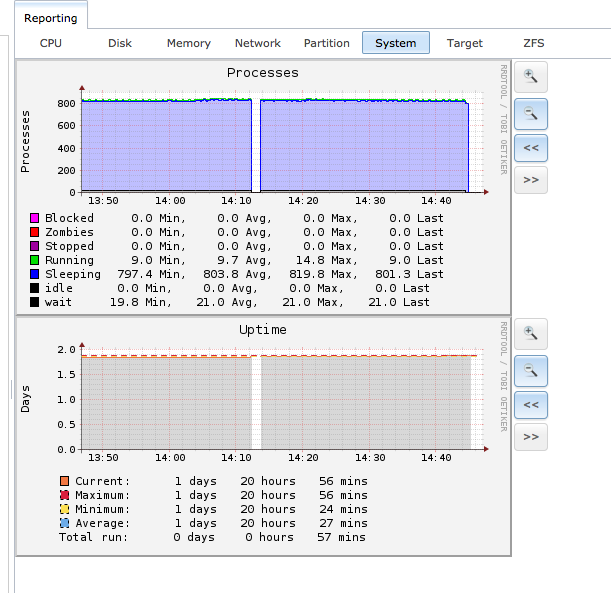The width and height of the screenshot is (611, 593).
Task: Click the Sleeping '797.4 Min' value
Action: point(151,274)
